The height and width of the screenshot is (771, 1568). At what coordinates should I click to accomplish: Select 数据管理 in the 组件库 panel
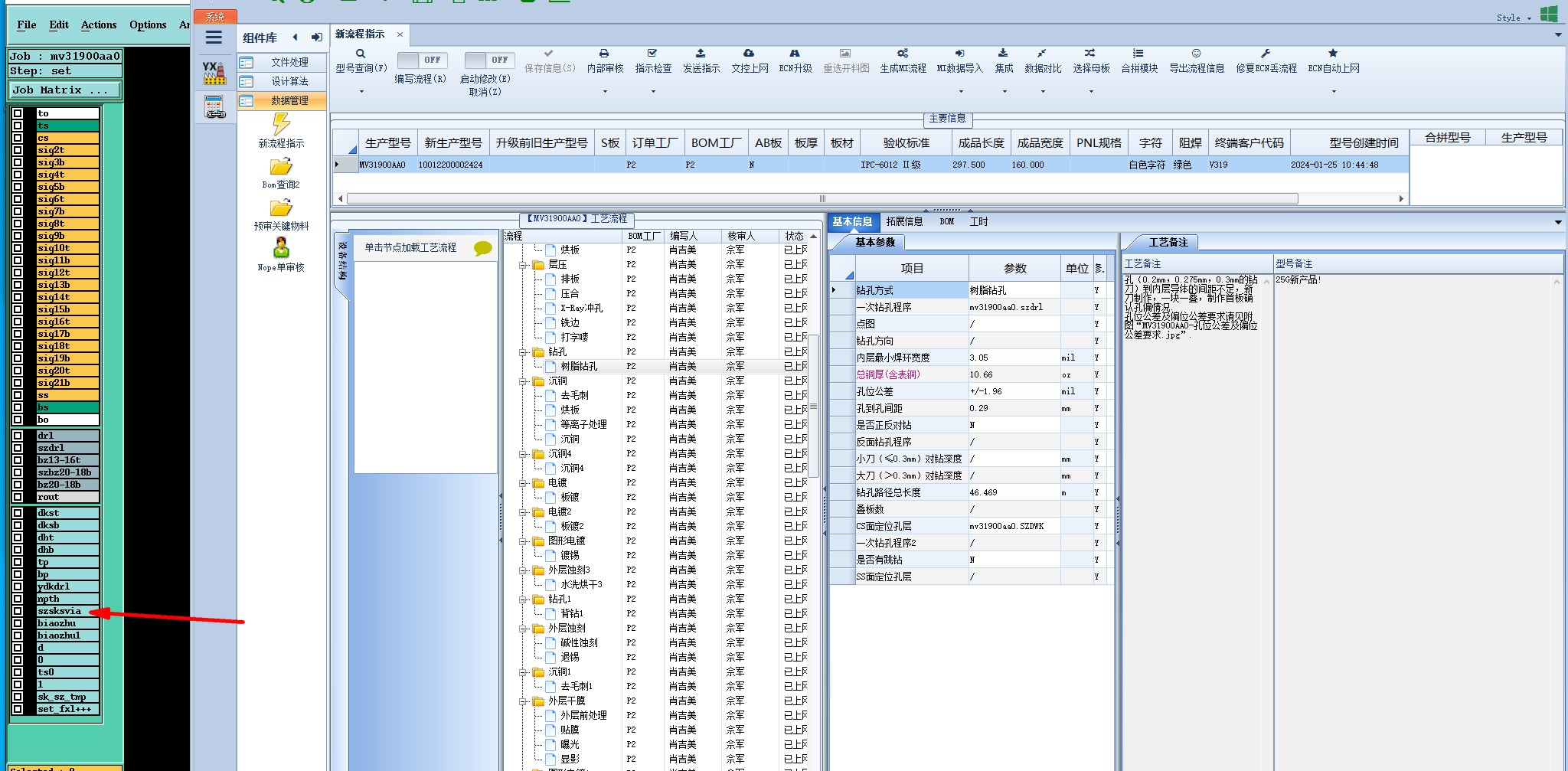(x=282, y=100)
